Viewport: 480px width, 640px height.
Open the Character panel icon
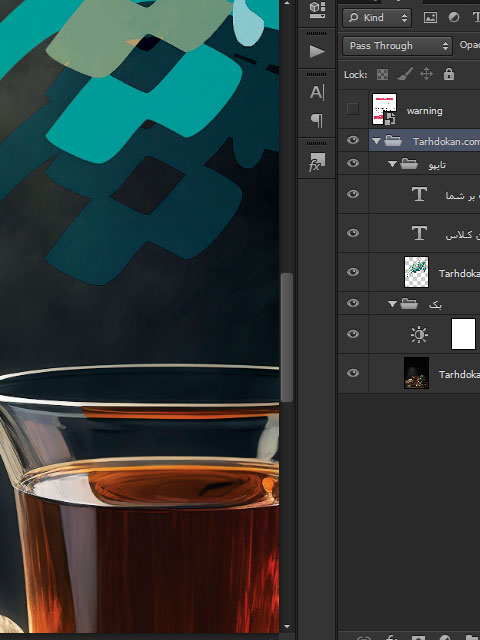pyautogui.click(x=317, y=92)
